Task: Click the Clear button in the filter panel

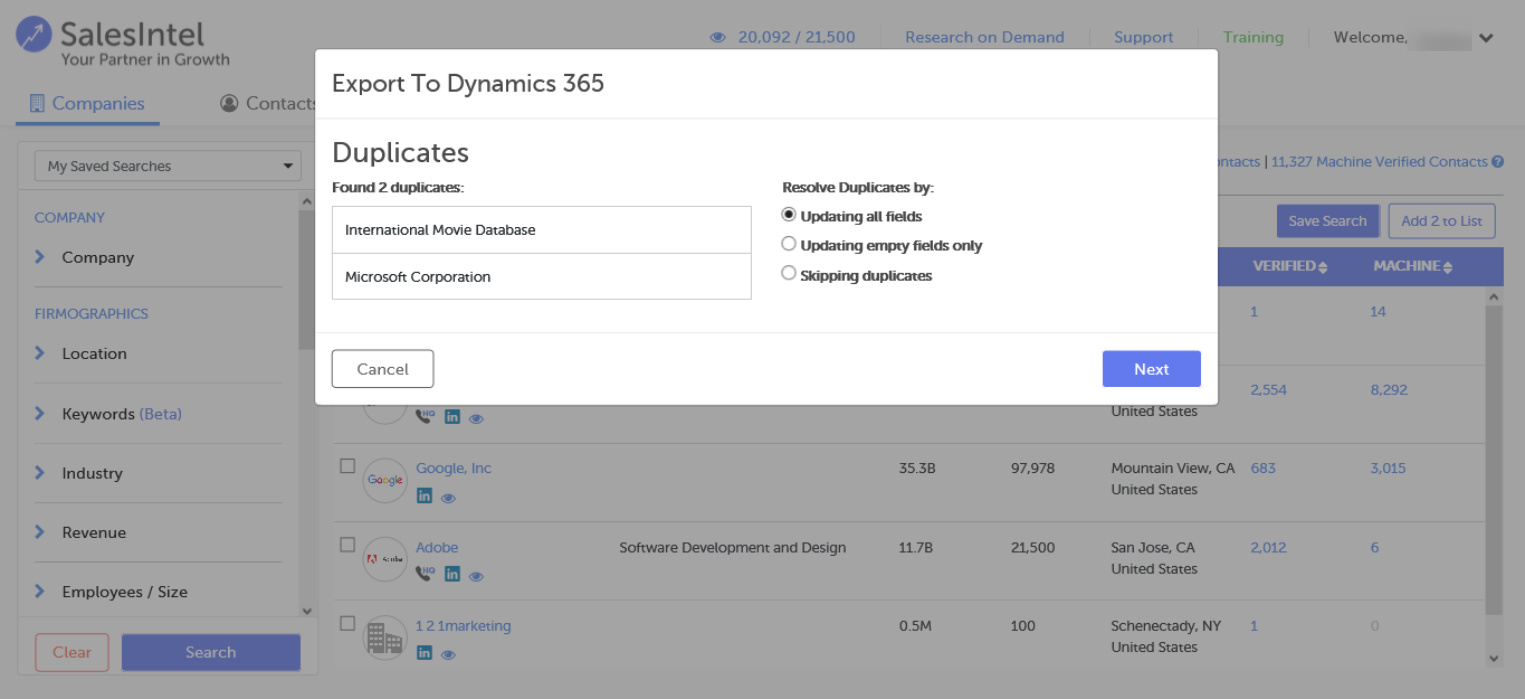Action: 72,652
